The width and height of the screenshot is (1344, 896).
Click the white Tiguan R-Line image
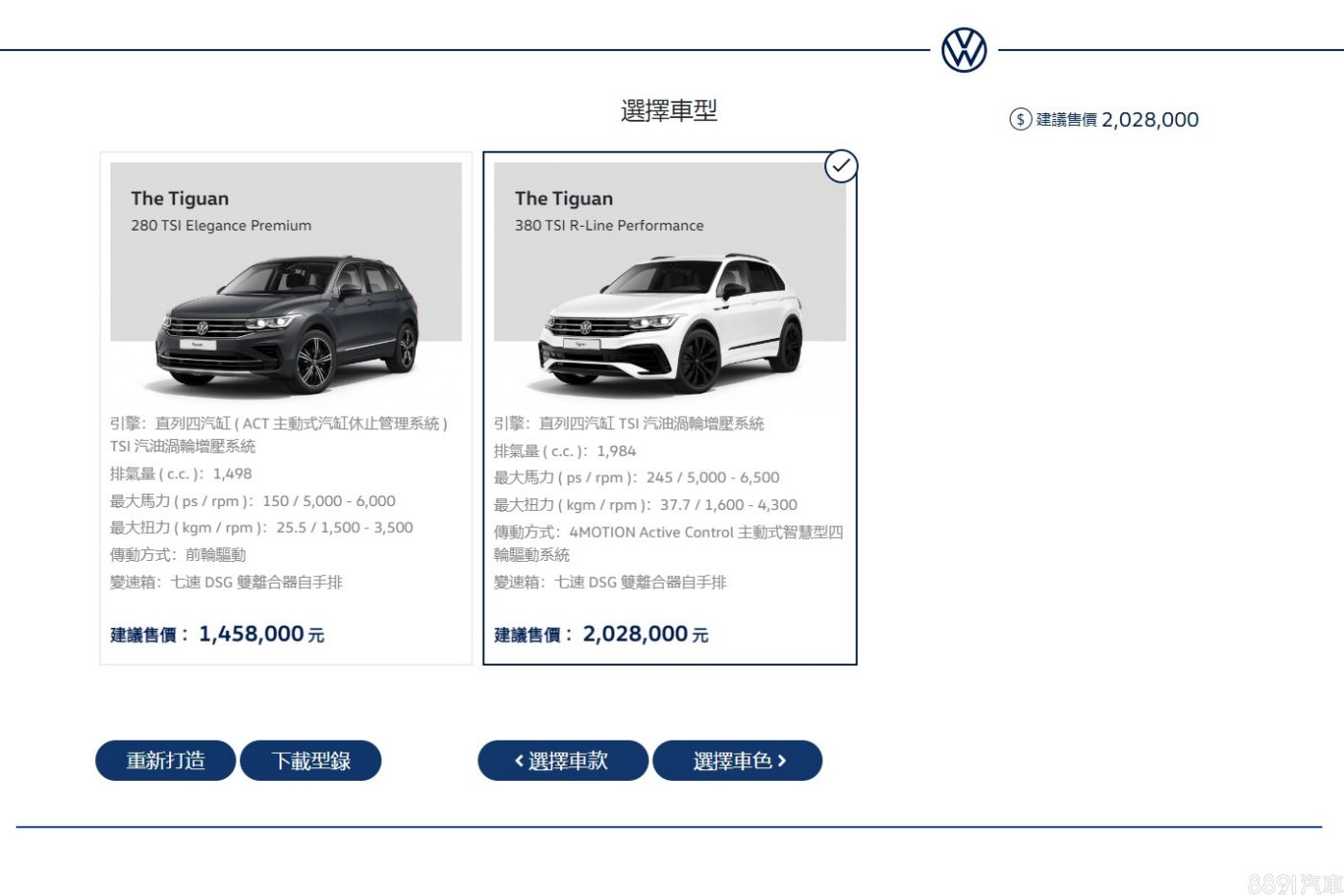(672, 325)
